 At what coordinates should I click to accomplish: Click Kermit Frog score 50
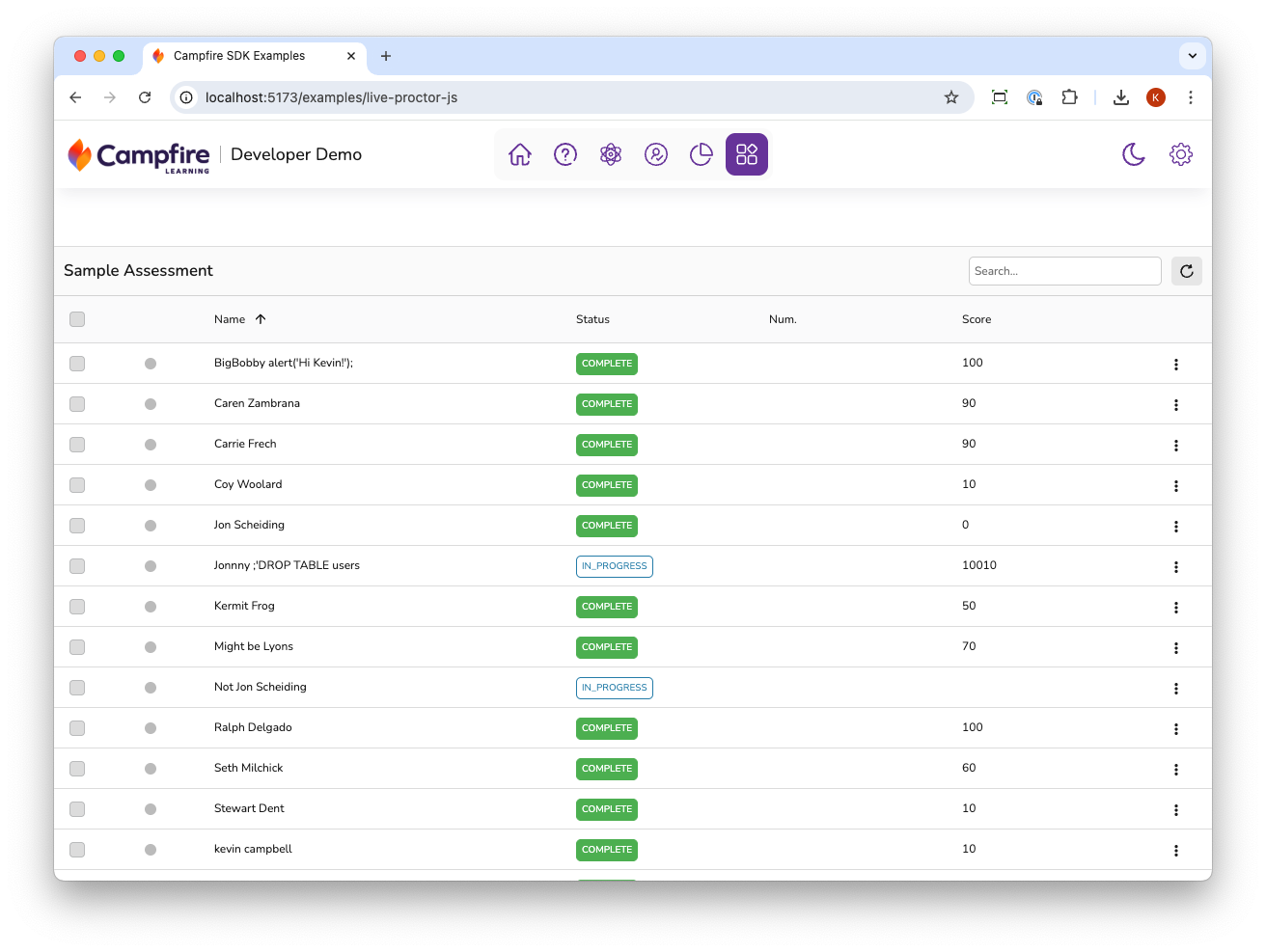pyautogui.click(x=969, y=606)
